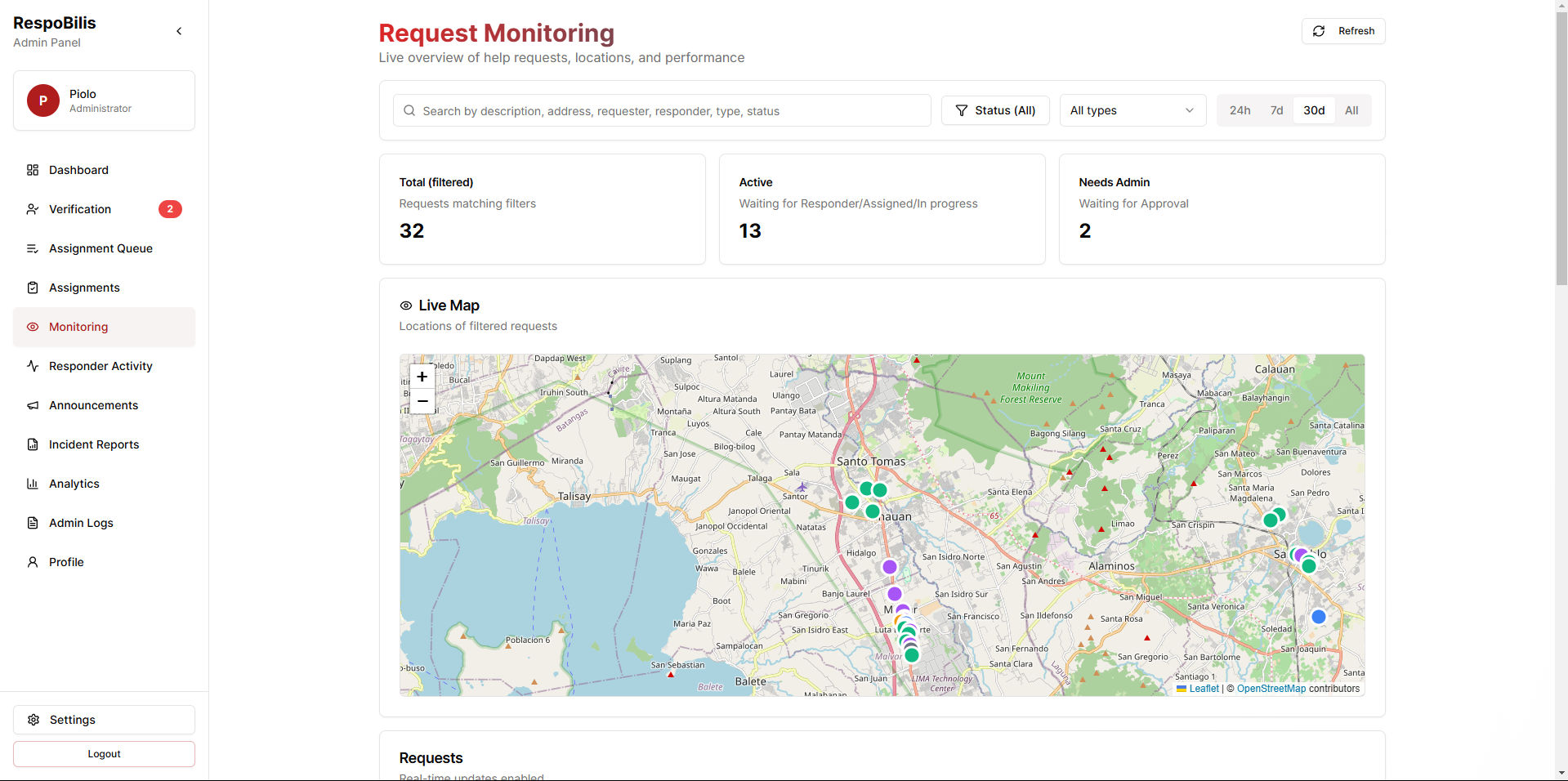The image size is (1568, 781).
Task: Click the Announcements megaphone icon
Action: 33,405
